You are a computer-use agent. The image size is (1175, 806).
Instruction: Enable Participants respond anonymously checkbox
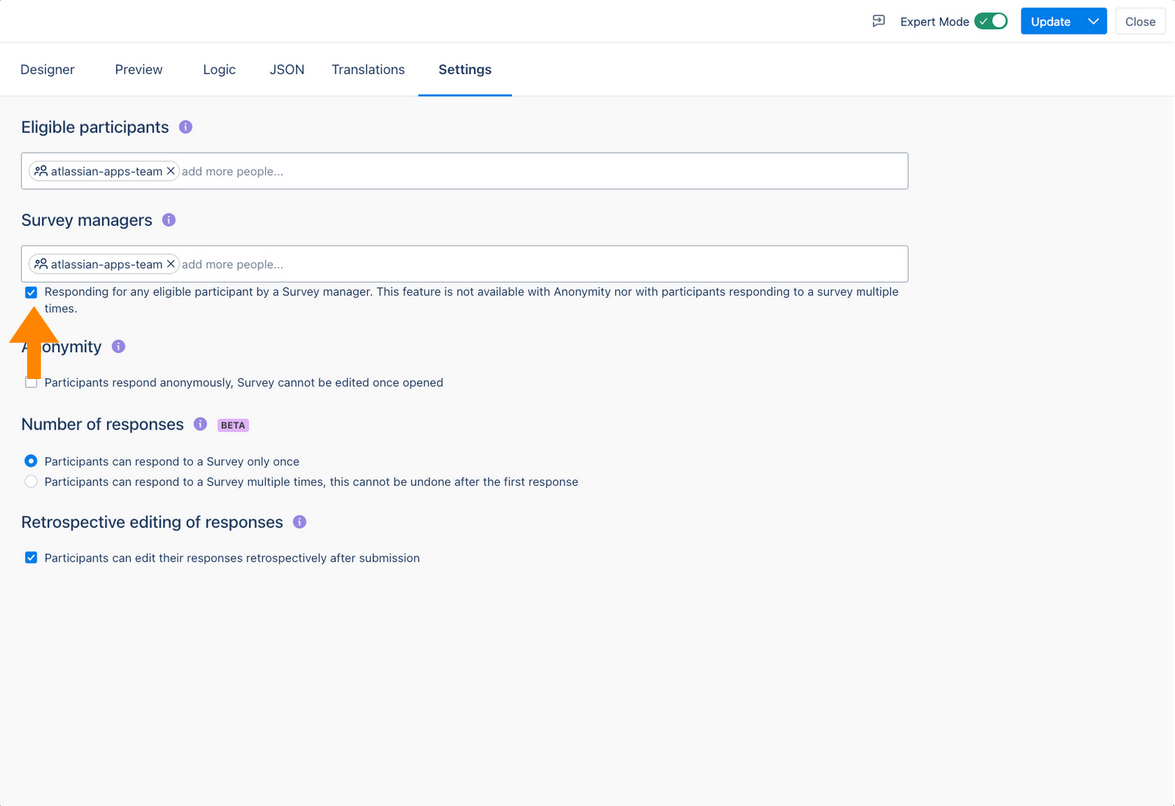[x=31, y=383]
